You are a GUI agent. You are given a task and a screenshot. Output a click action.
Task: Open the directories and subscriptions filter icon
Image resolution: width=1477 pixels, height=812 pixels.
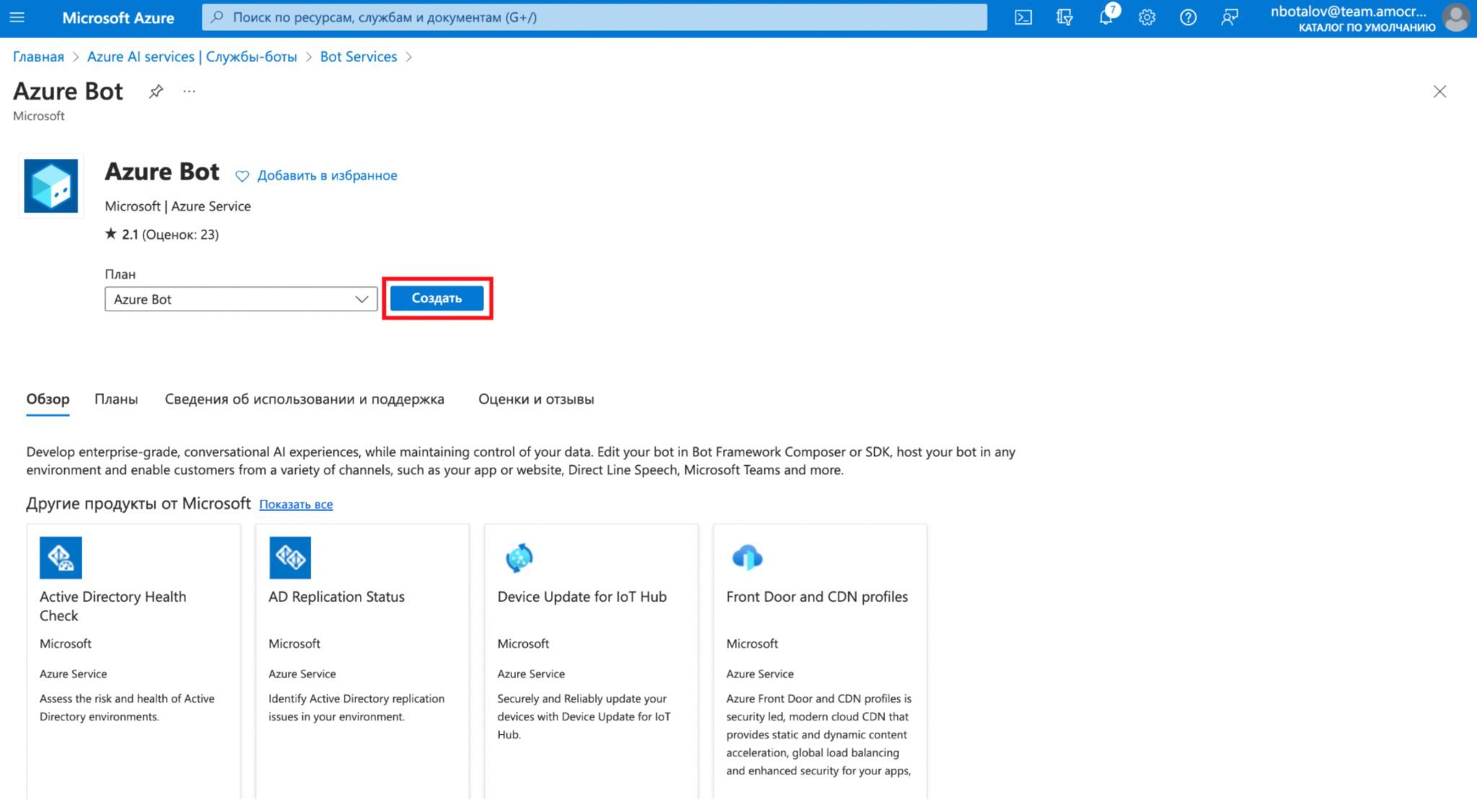point(1064,17)
